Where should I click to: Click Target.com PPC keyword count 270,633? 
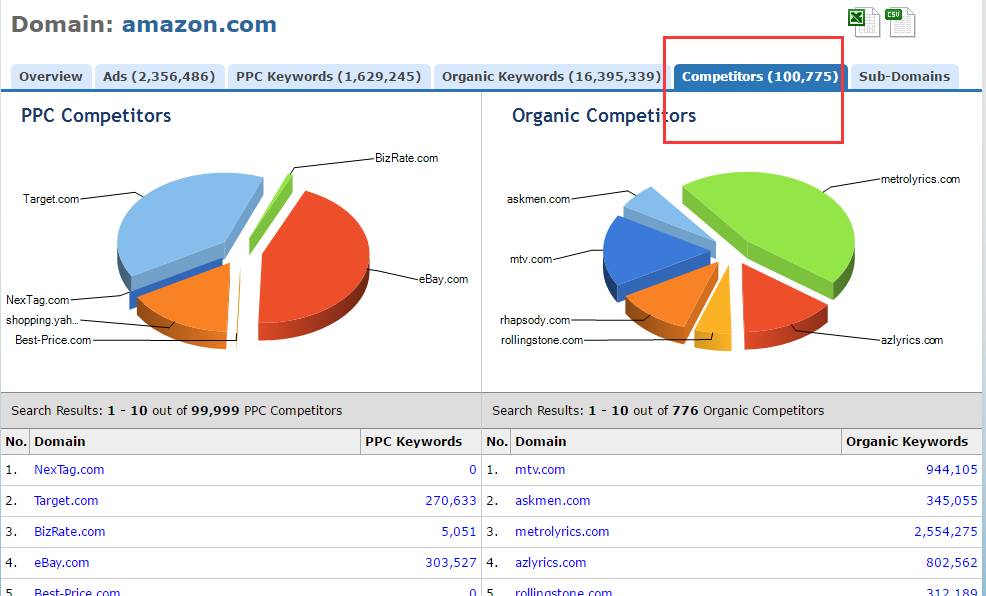point(451,501)
